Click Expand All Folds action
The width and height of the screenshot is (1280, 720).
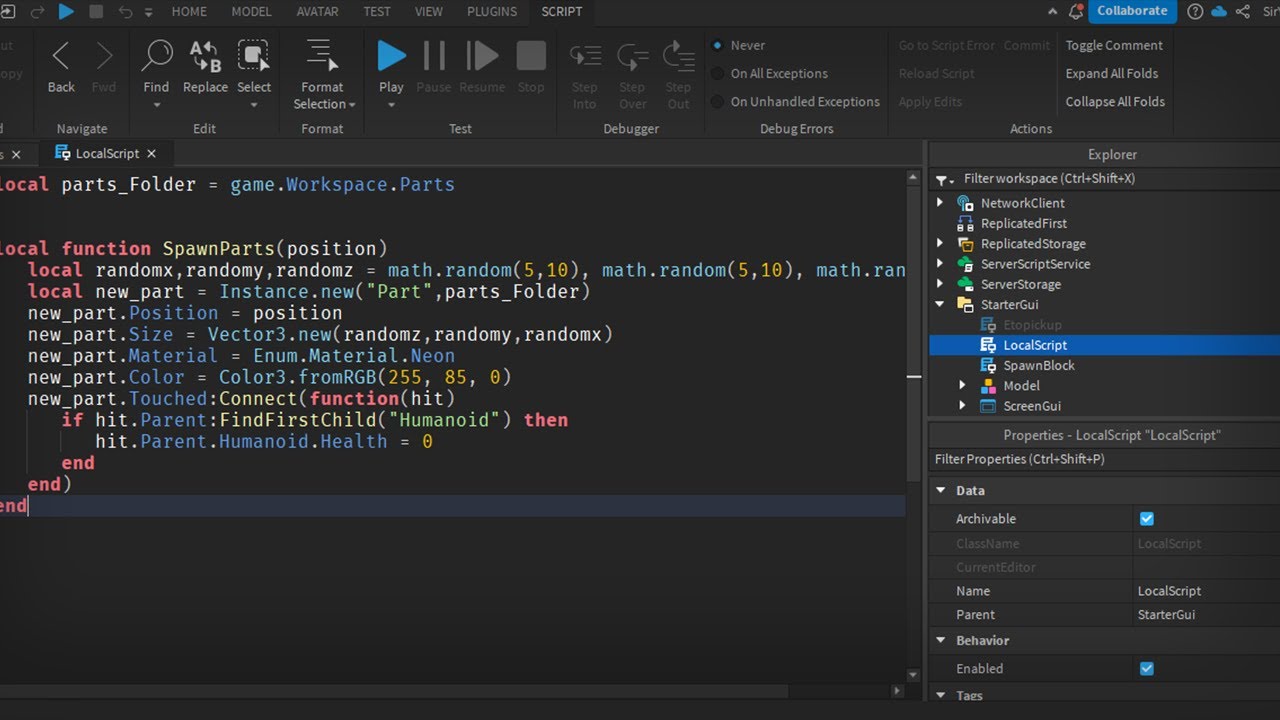point(1112,73)
